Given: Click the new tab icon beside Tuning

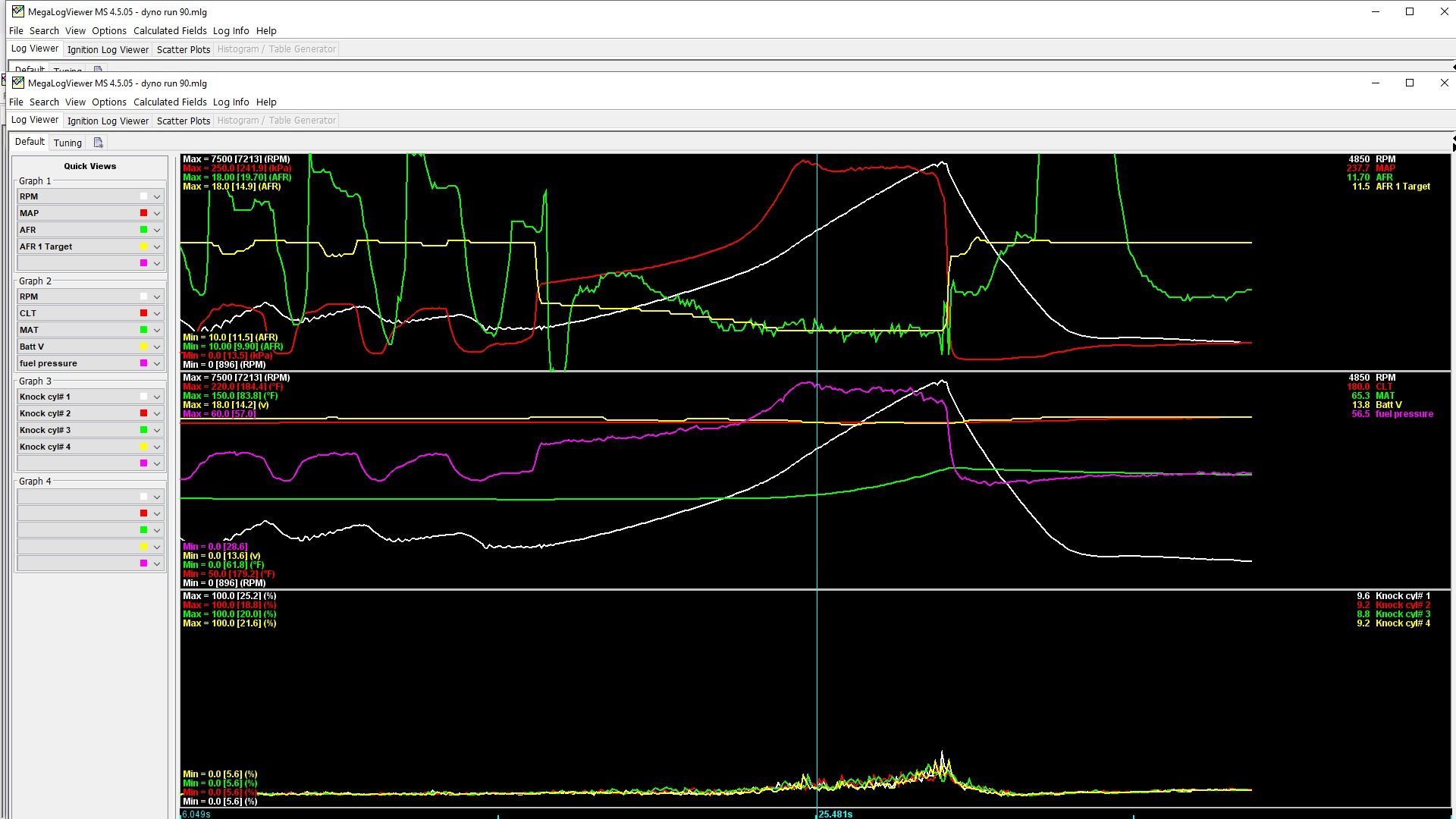Looking at the screenshot, I should pyautogui.click(x=98, y=143).
